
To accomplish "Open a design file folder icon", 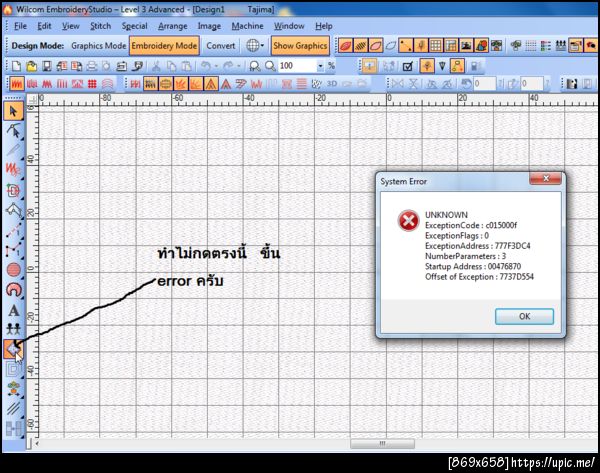I will tap(31, 66).
